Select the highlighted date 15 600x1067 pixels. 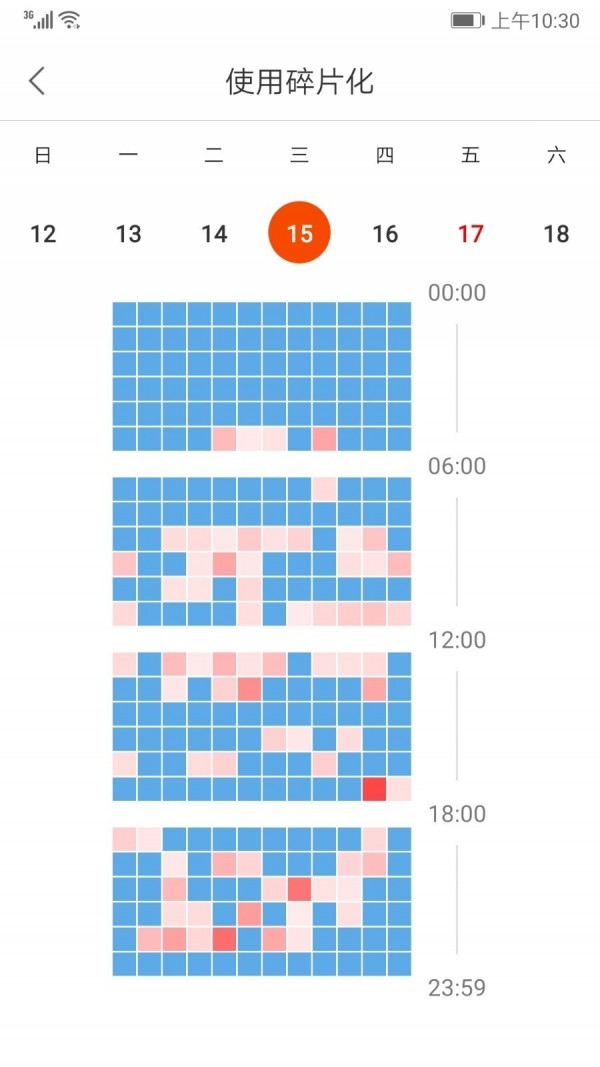[300, 231]
